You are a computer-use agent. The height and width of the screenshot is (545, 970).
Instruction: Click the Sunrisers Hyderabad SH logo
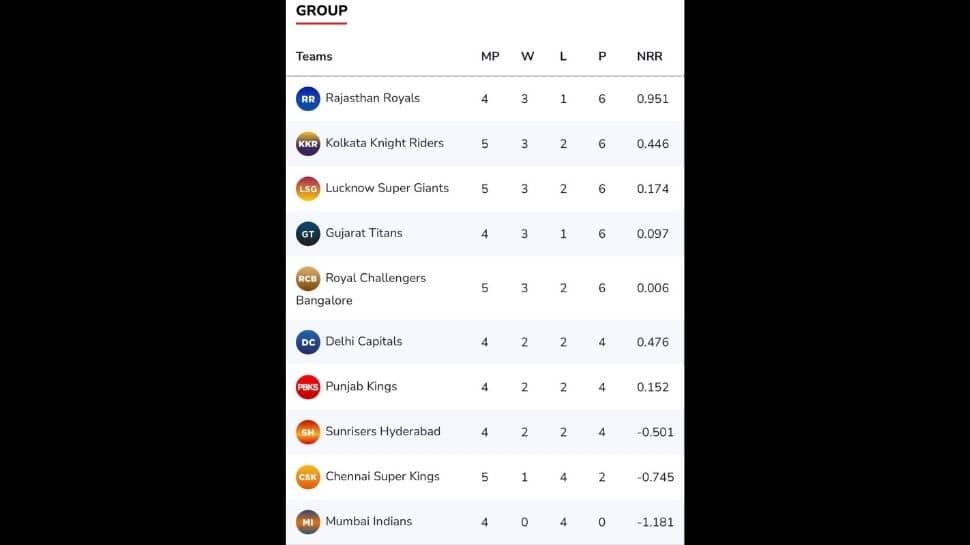coord(307,432)
